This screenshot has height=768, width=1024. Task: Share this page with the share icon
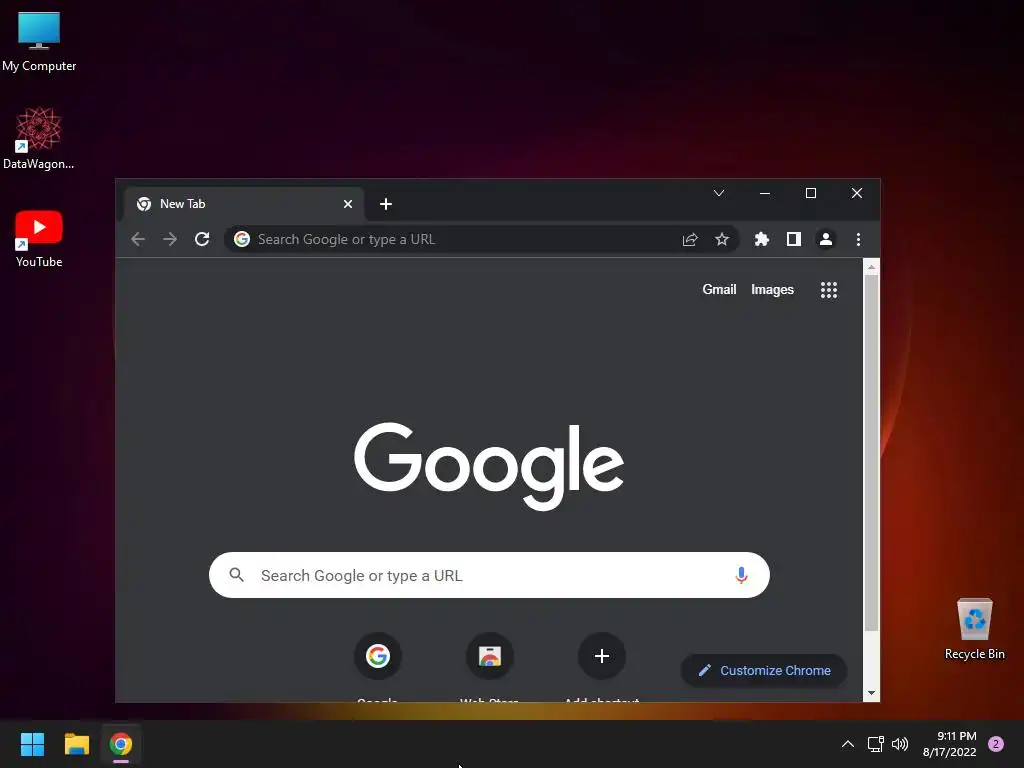coord(690,240)
